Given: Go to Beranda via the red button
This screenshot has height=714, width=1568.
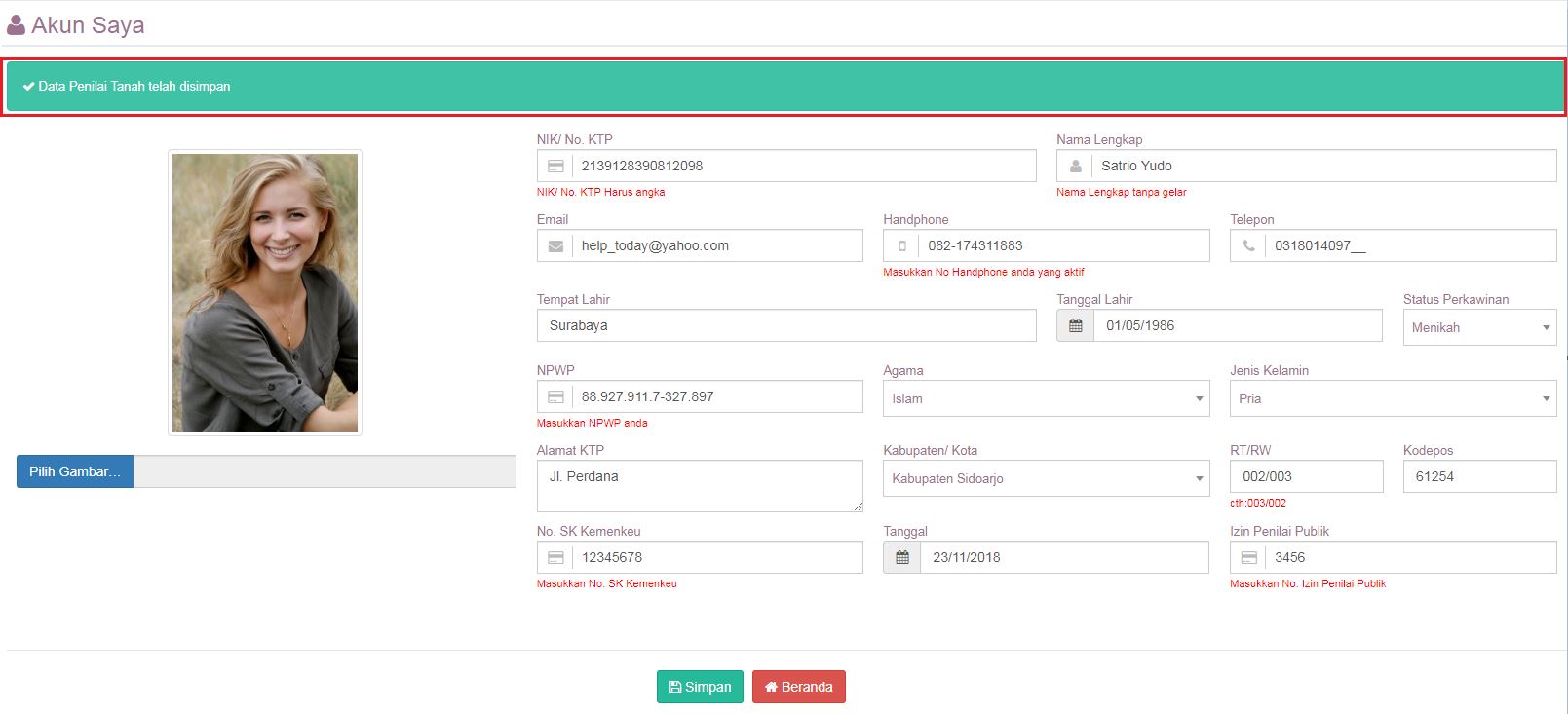Looking at the screenshot, I should [x=798, y=687].
